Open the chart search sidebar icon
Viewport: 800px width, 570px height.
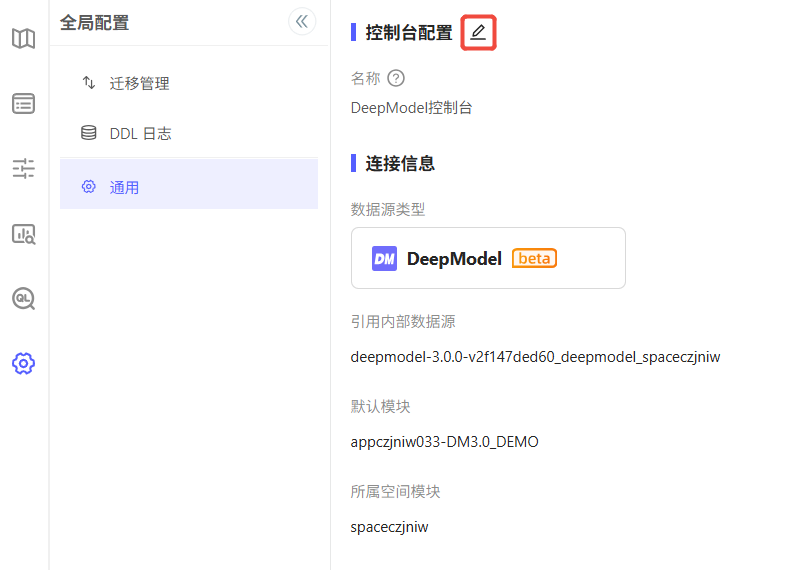coord(23,234)
